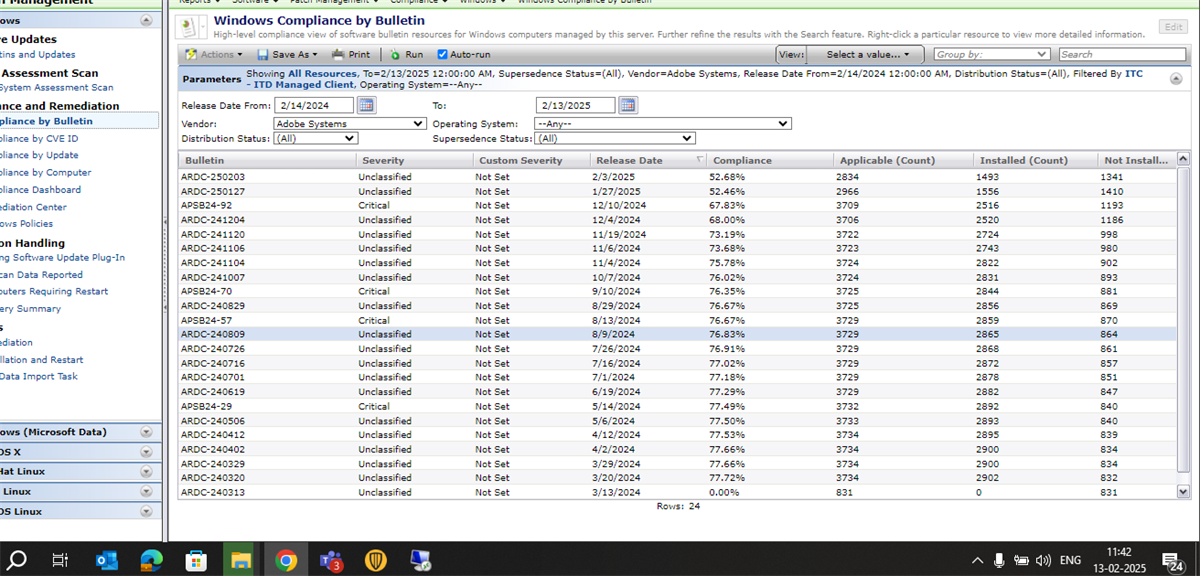Open File Explorer from the taskbar

241,560
